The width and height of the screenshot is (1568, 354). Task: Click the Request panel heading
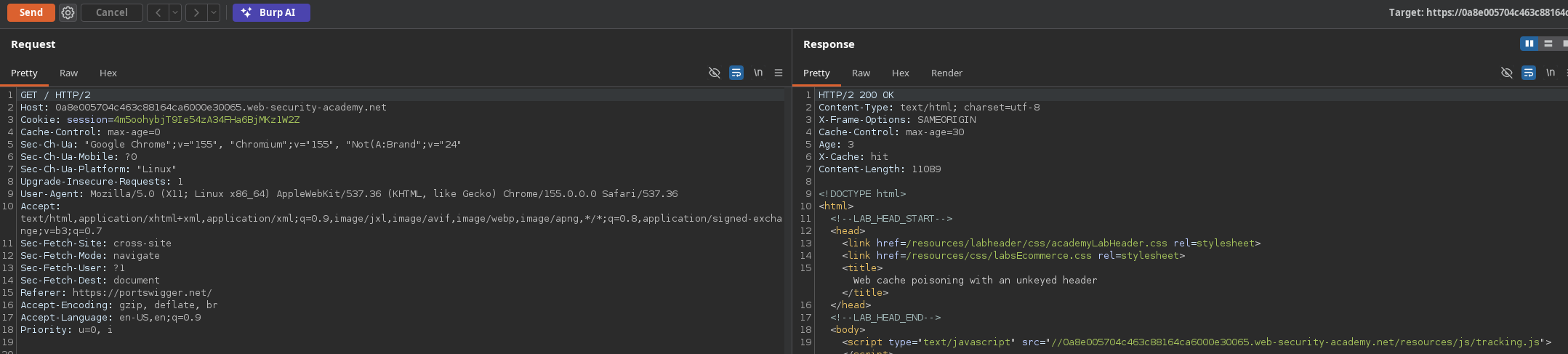(x=33, y=44)
